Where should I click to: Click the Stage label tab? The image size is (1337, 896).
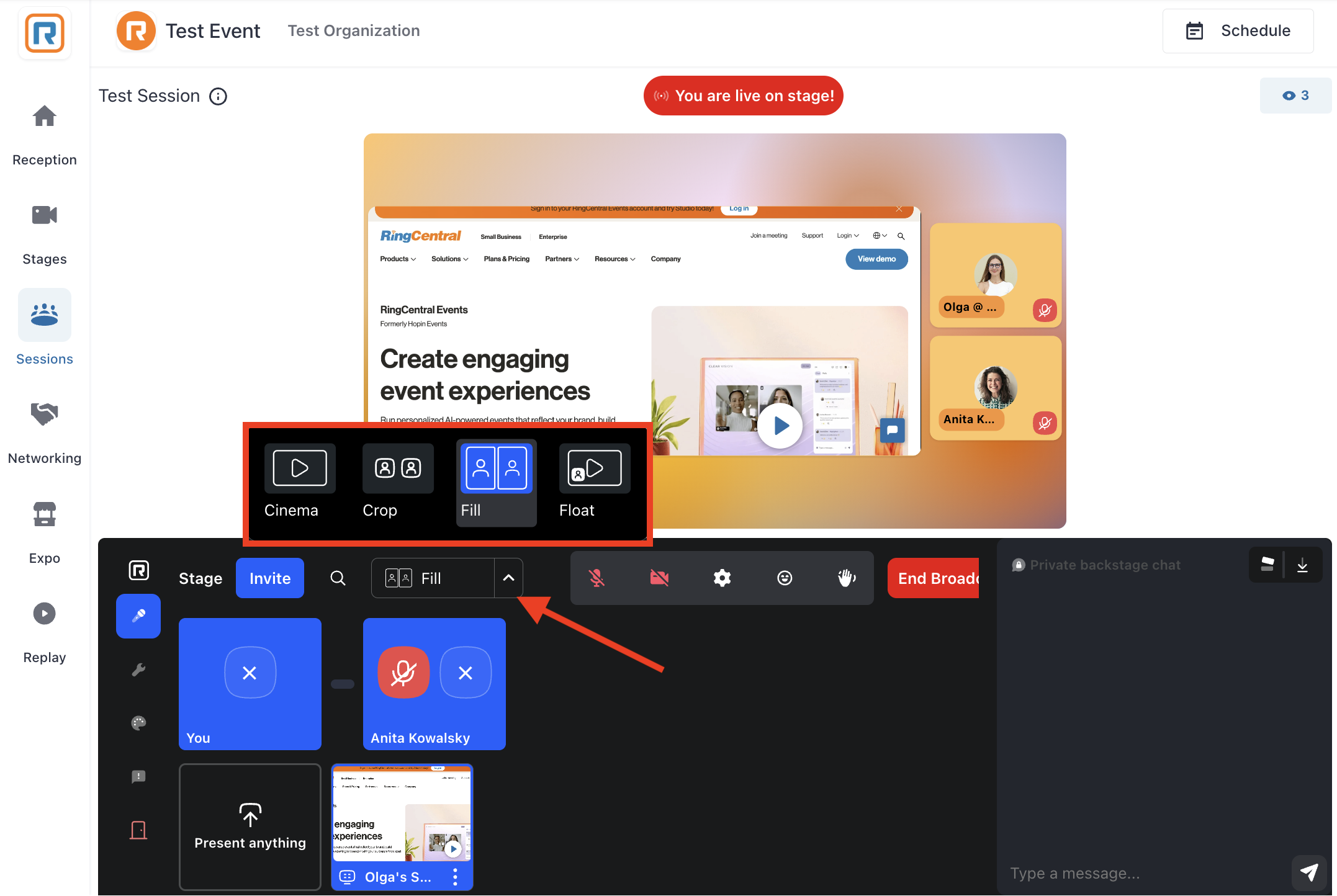pyautogui.click(x=200, y=578)
